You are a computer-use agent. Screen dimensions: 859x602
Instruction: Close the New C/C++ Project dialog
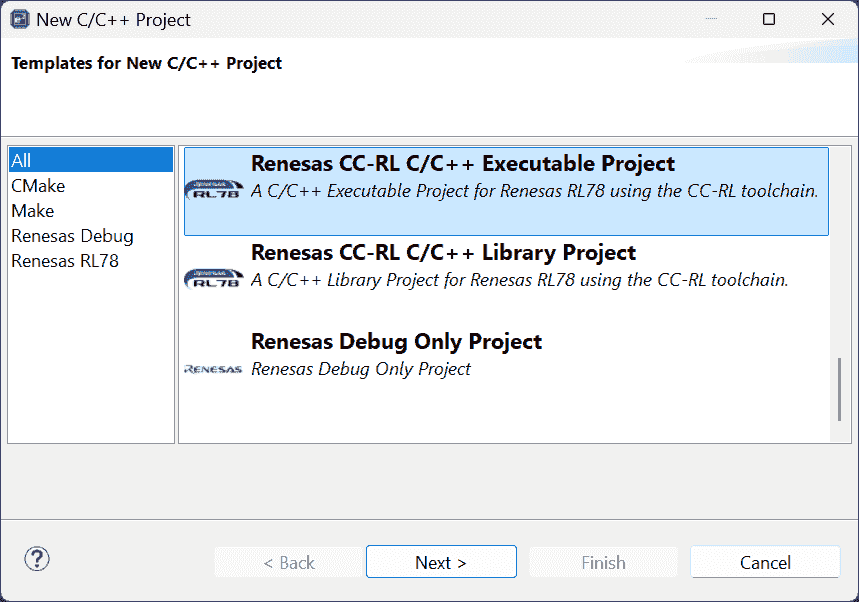coord(828,19)
